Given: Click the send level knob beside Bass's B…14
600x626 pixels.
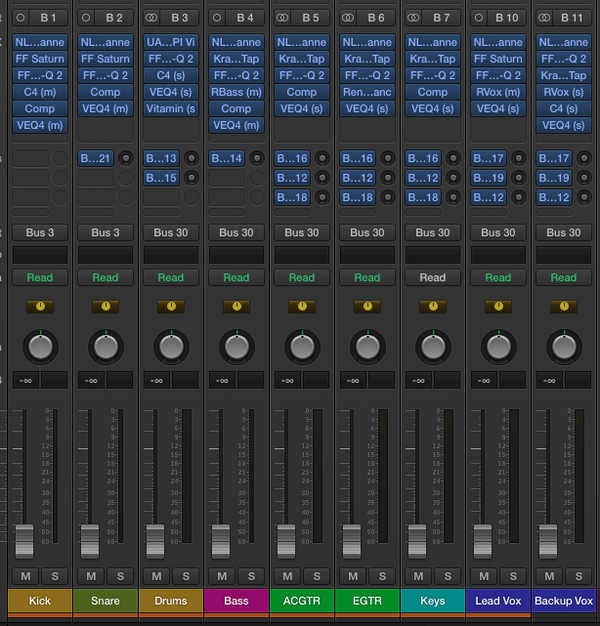Looking at the screenshot, I should tap(257, 158).
